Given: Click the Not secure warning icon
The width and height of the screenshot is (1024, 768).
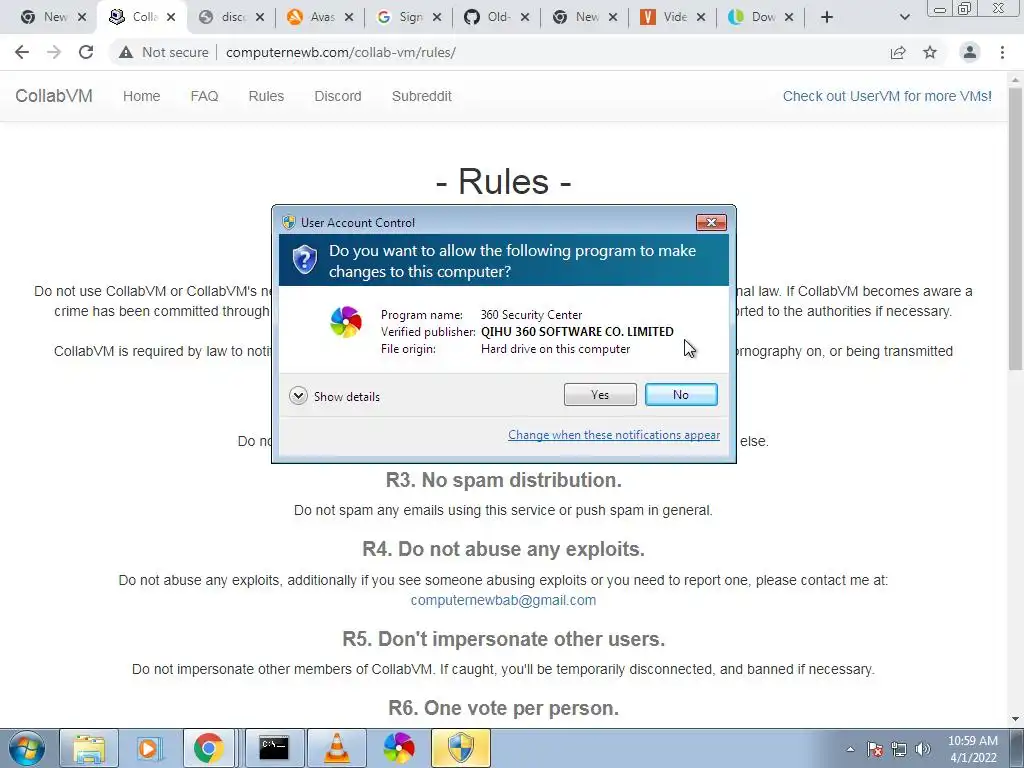Looking at the screenshot, I should 126,52.
